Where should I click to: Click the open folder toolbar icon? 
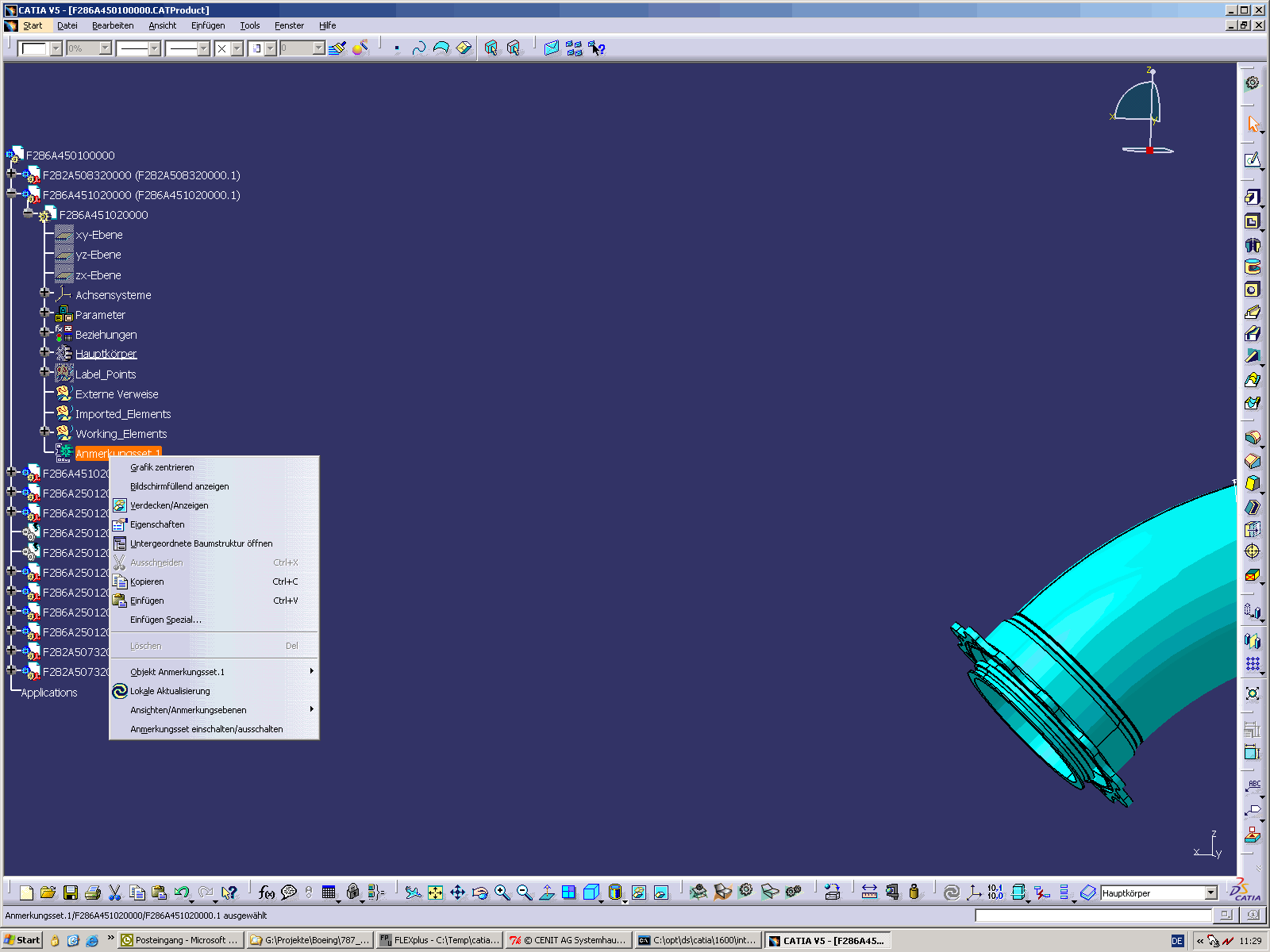pyautogui.click(x=48, y=892)
